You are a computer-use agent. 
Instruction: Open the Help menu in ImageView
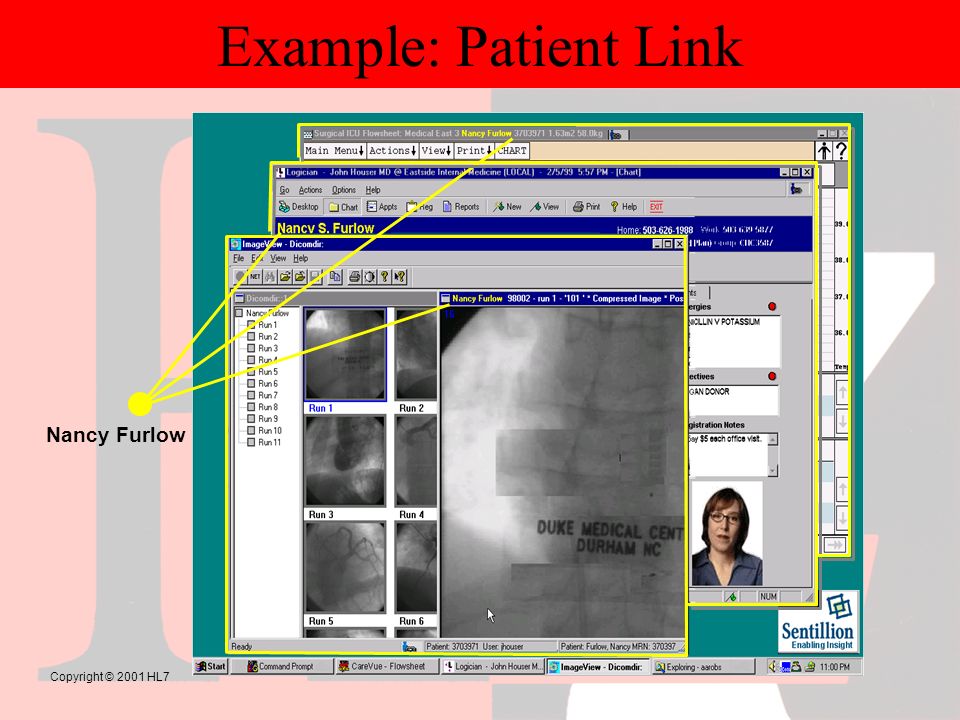pos(300,258)
